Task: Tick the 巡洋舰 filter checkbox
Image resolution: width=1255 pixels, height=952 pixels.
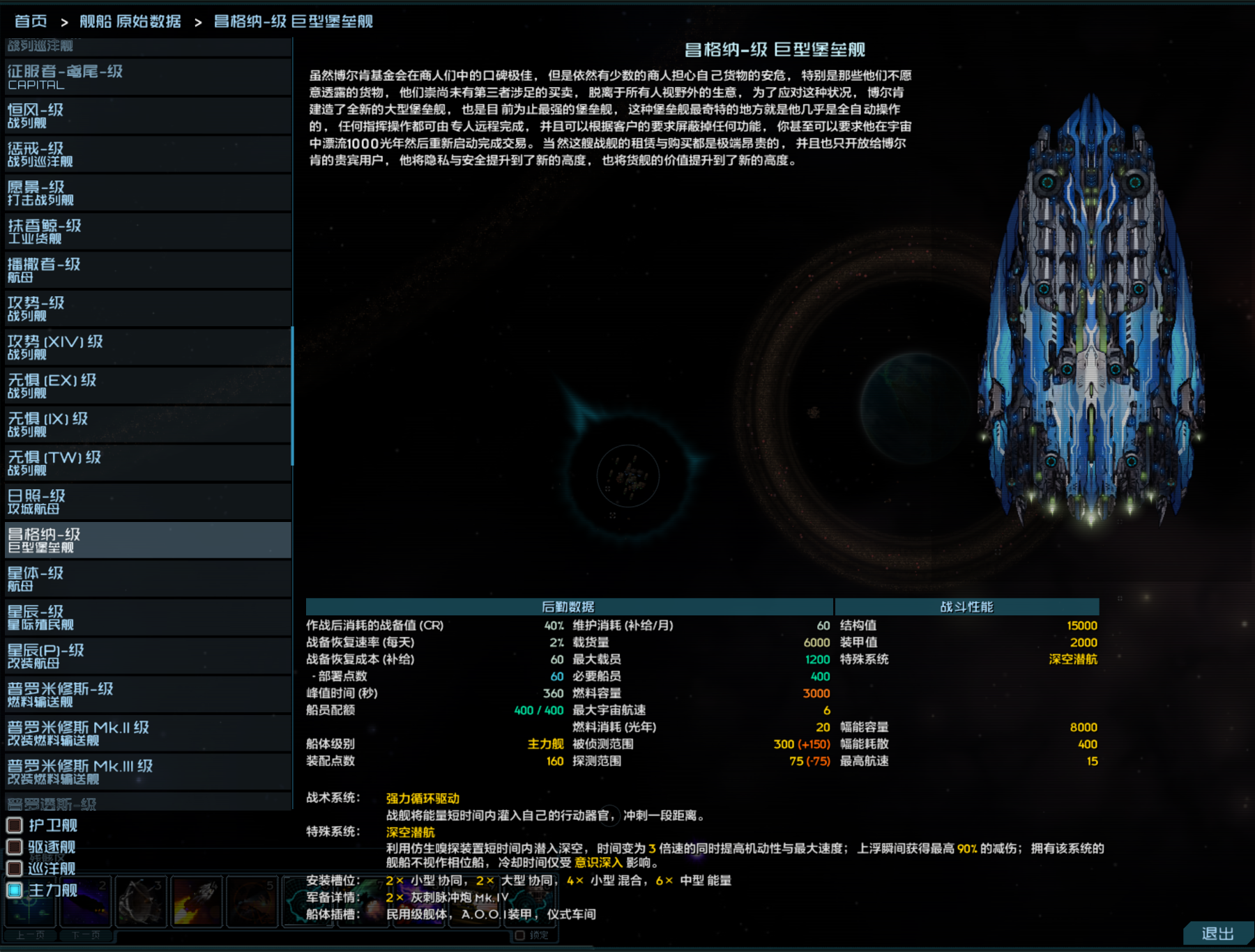Action: 15,869
